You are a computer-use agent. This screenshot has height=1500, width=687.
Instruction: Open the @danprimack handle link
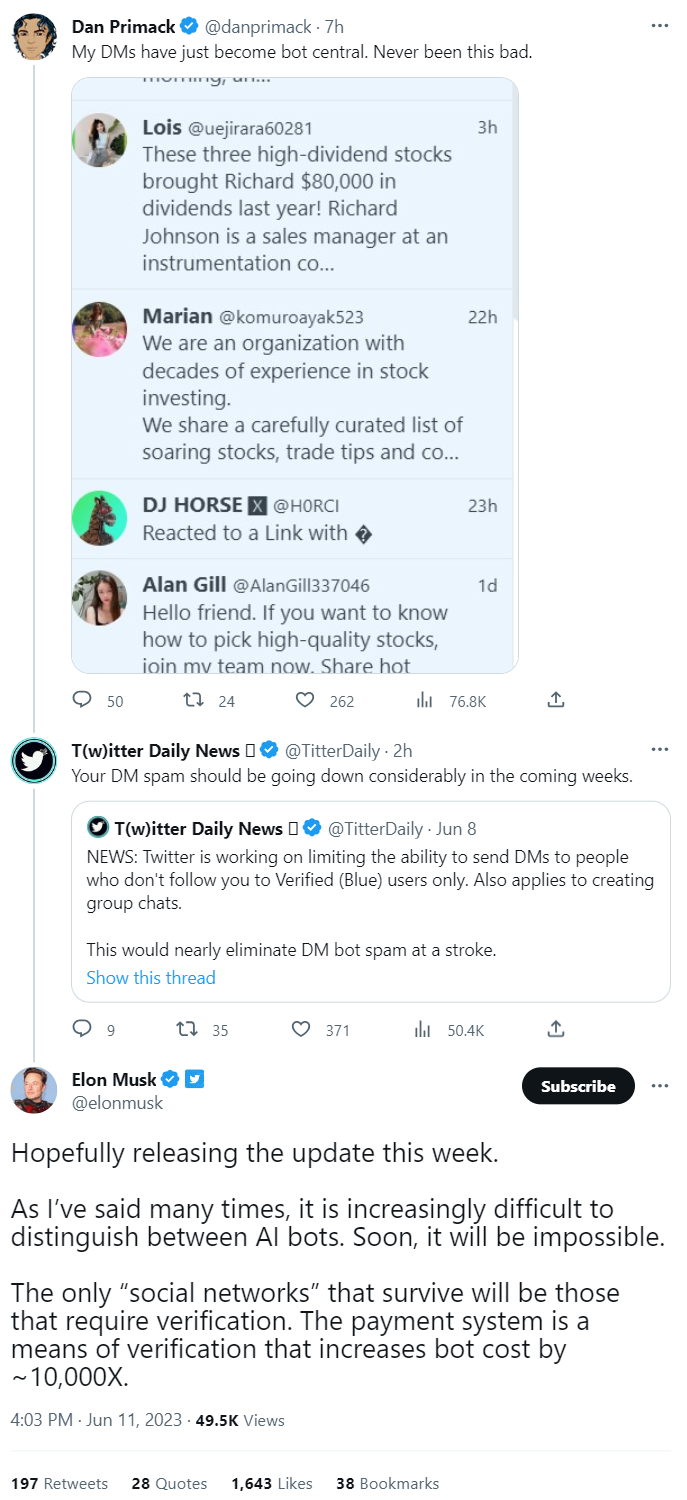(261, 27)
